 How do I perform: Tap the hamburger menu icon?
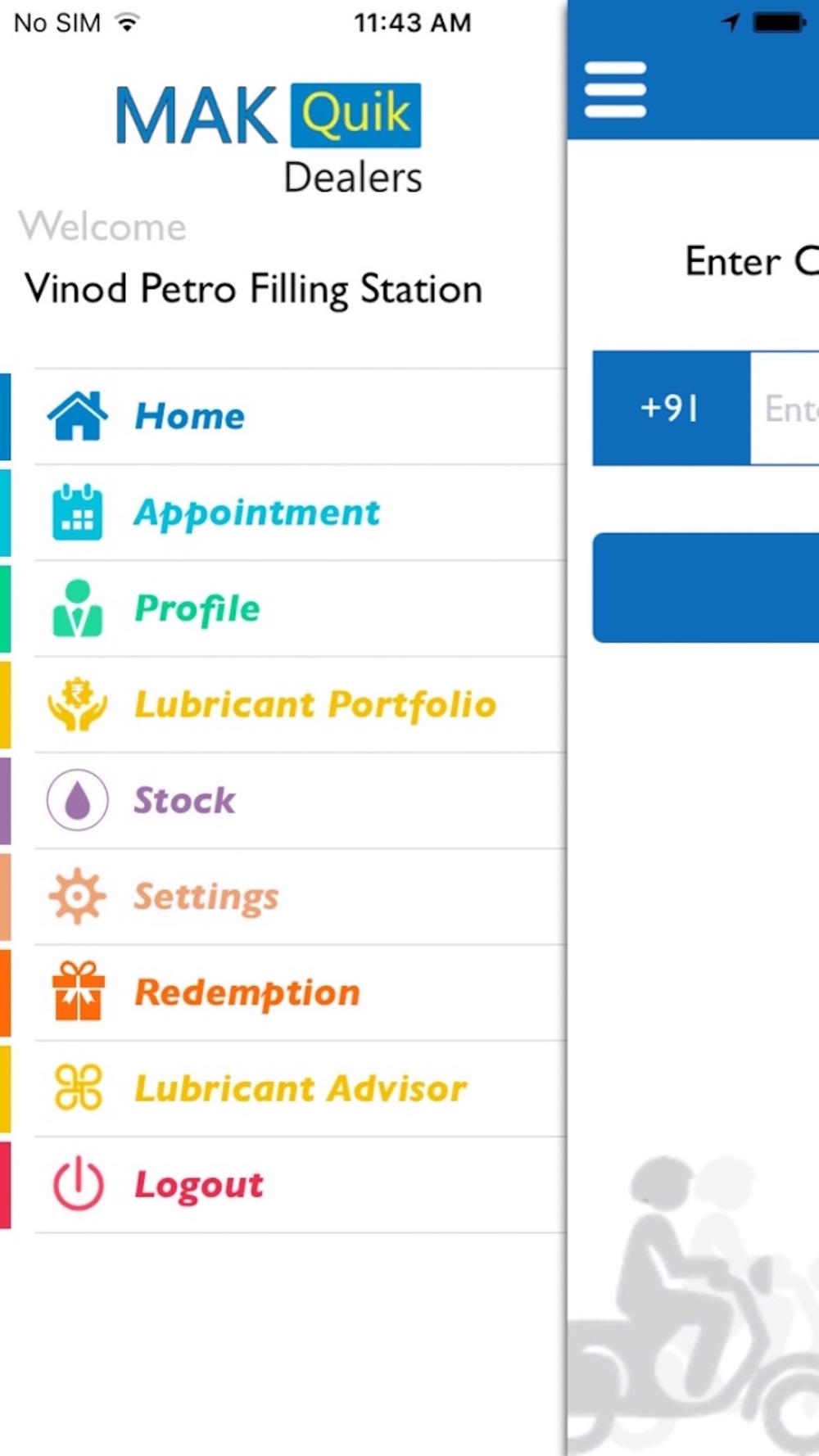(615, 89)
